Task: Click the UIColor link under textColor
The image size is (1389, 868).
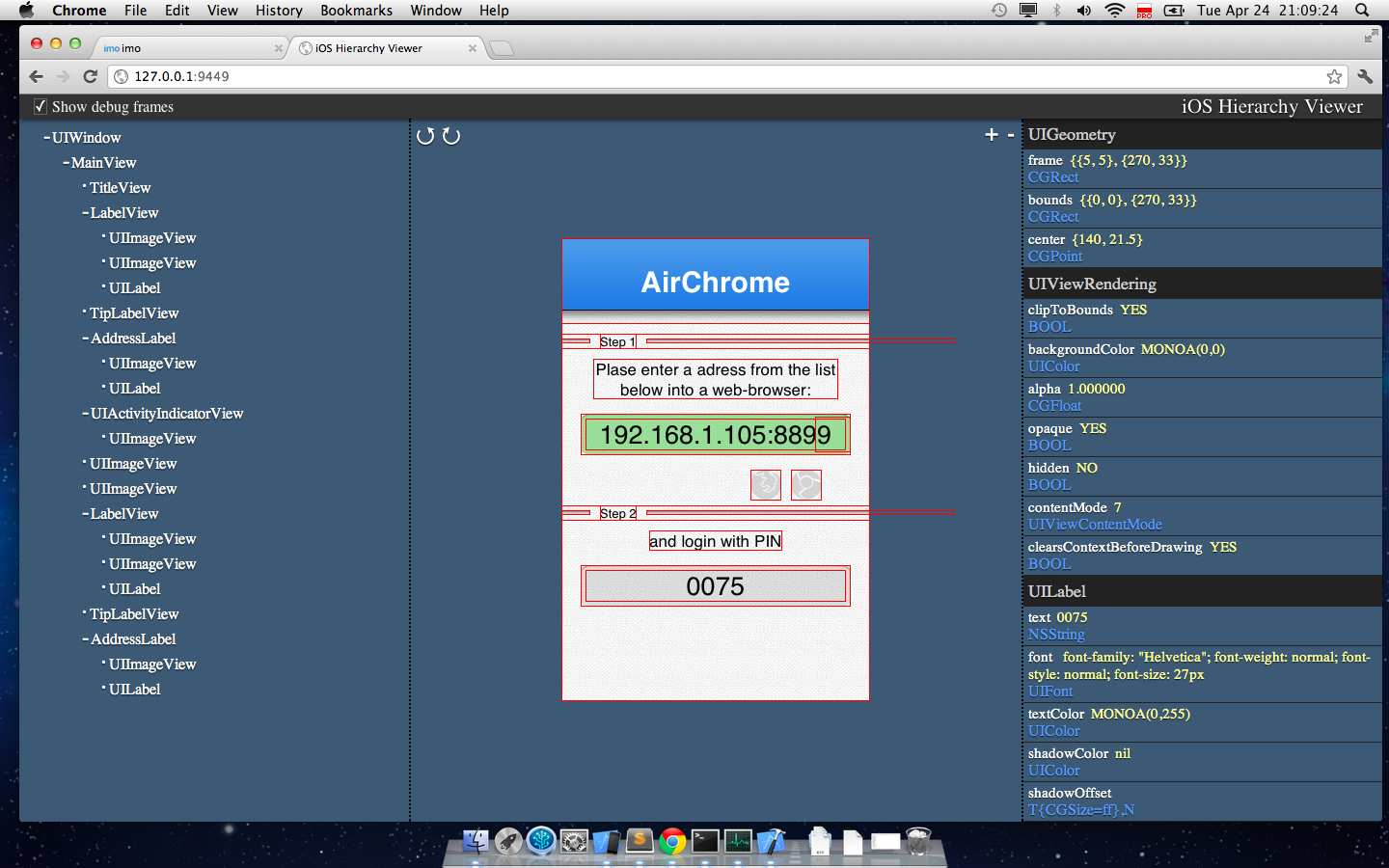Action: [1053, 731]
